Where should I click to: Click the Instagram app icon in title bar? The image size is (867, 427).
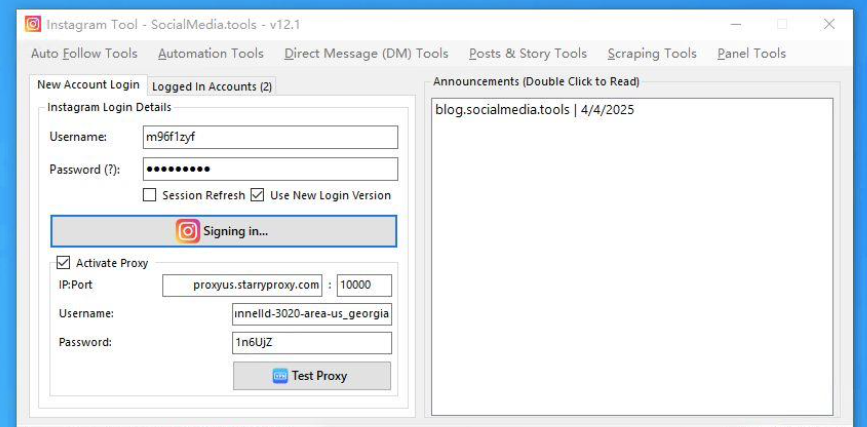pos(33,24)
